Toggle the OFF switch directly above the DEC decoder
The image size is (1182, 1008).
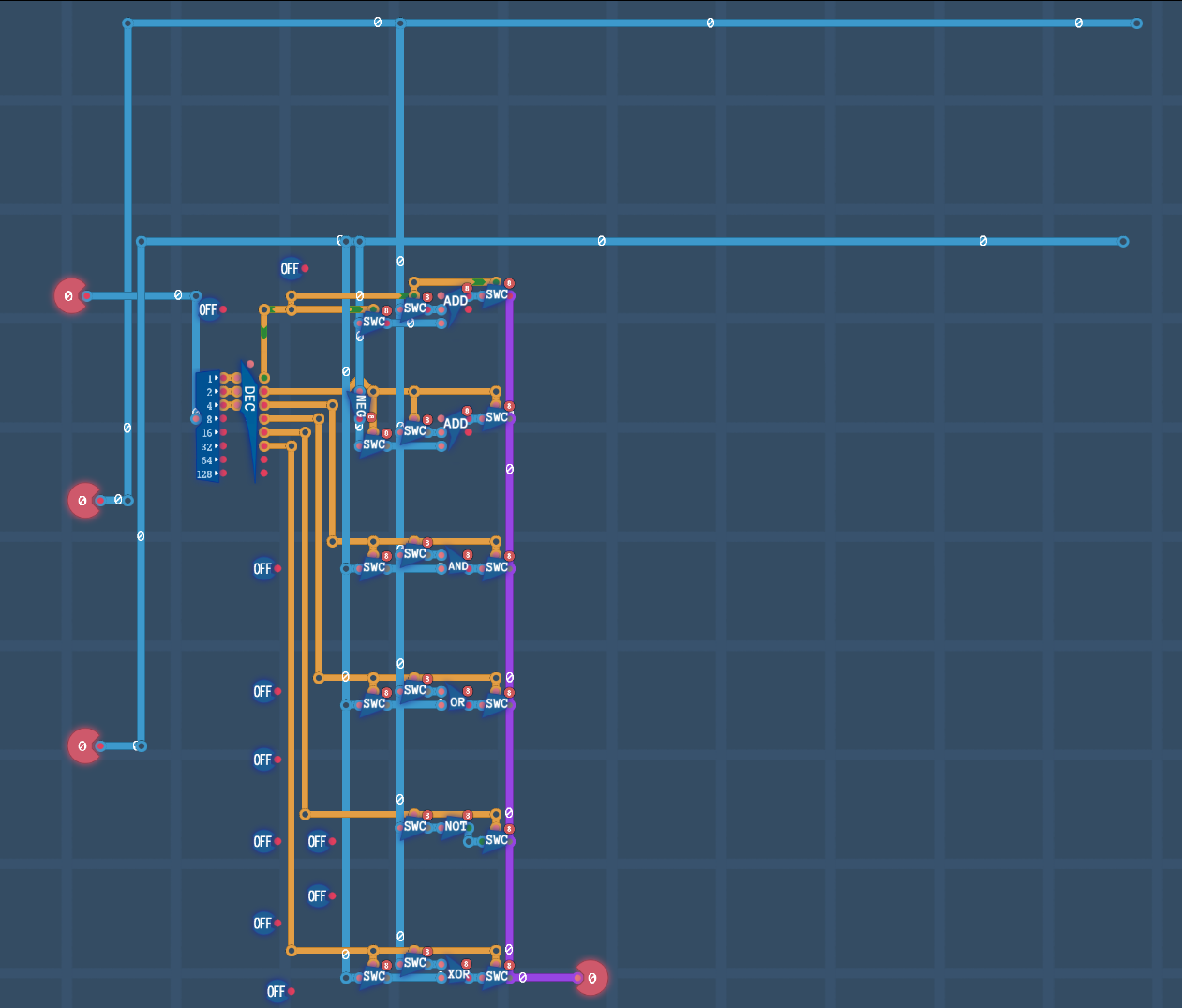pos(210,309)
